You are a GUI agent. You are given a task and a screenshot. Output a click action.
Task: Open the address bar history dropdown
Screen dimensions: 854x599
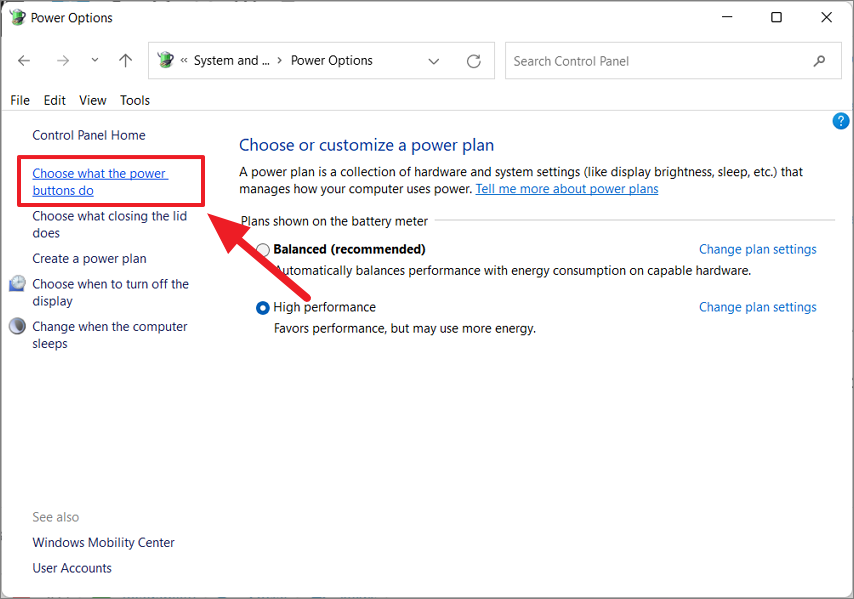pos(434,61)
